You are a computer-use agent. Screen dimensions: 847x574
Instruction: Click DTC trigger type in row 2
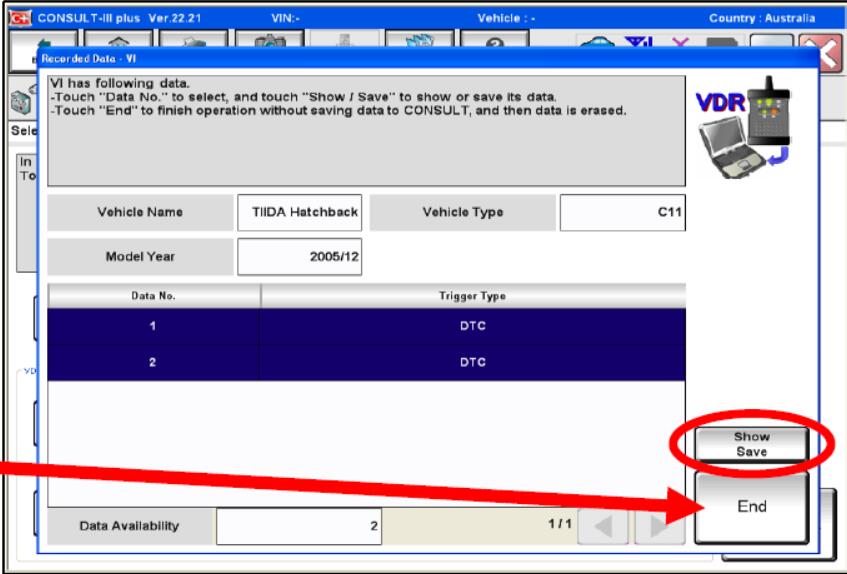coord(473,362)
